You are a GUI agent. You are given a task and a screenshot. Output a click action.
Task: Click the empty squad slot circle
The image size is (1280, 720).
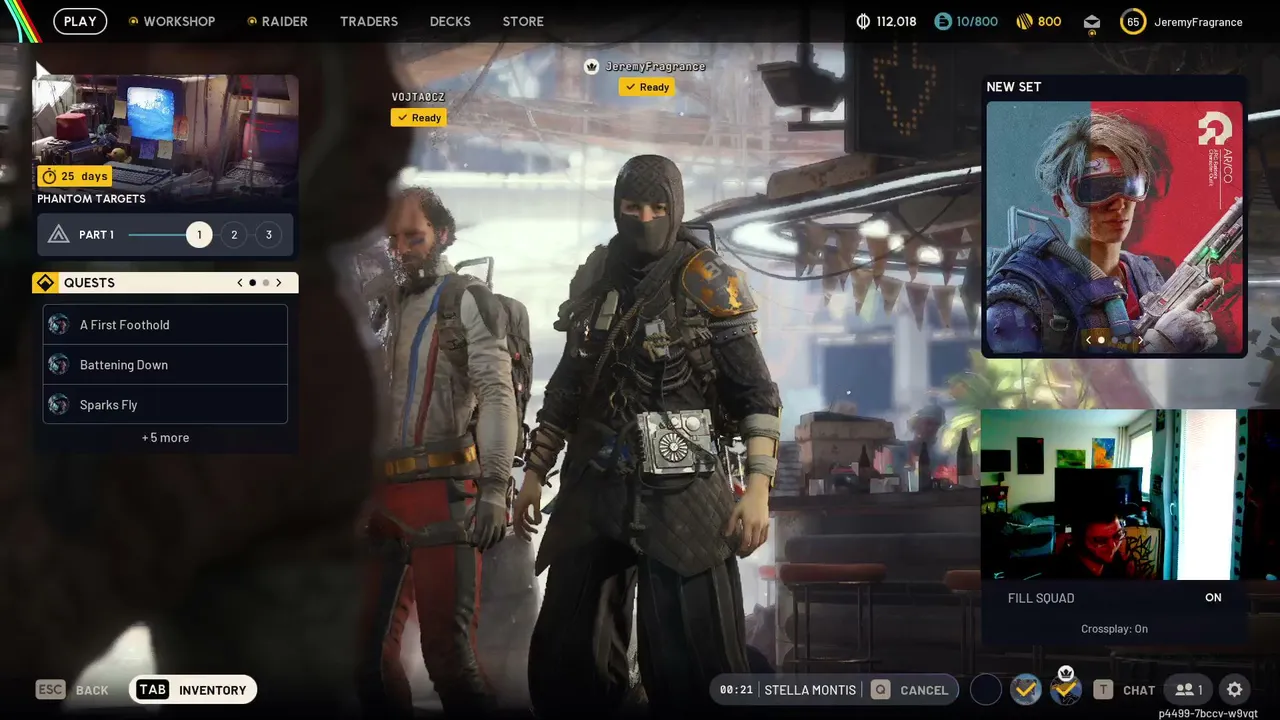pyautogui.click(x=986, y=689)
